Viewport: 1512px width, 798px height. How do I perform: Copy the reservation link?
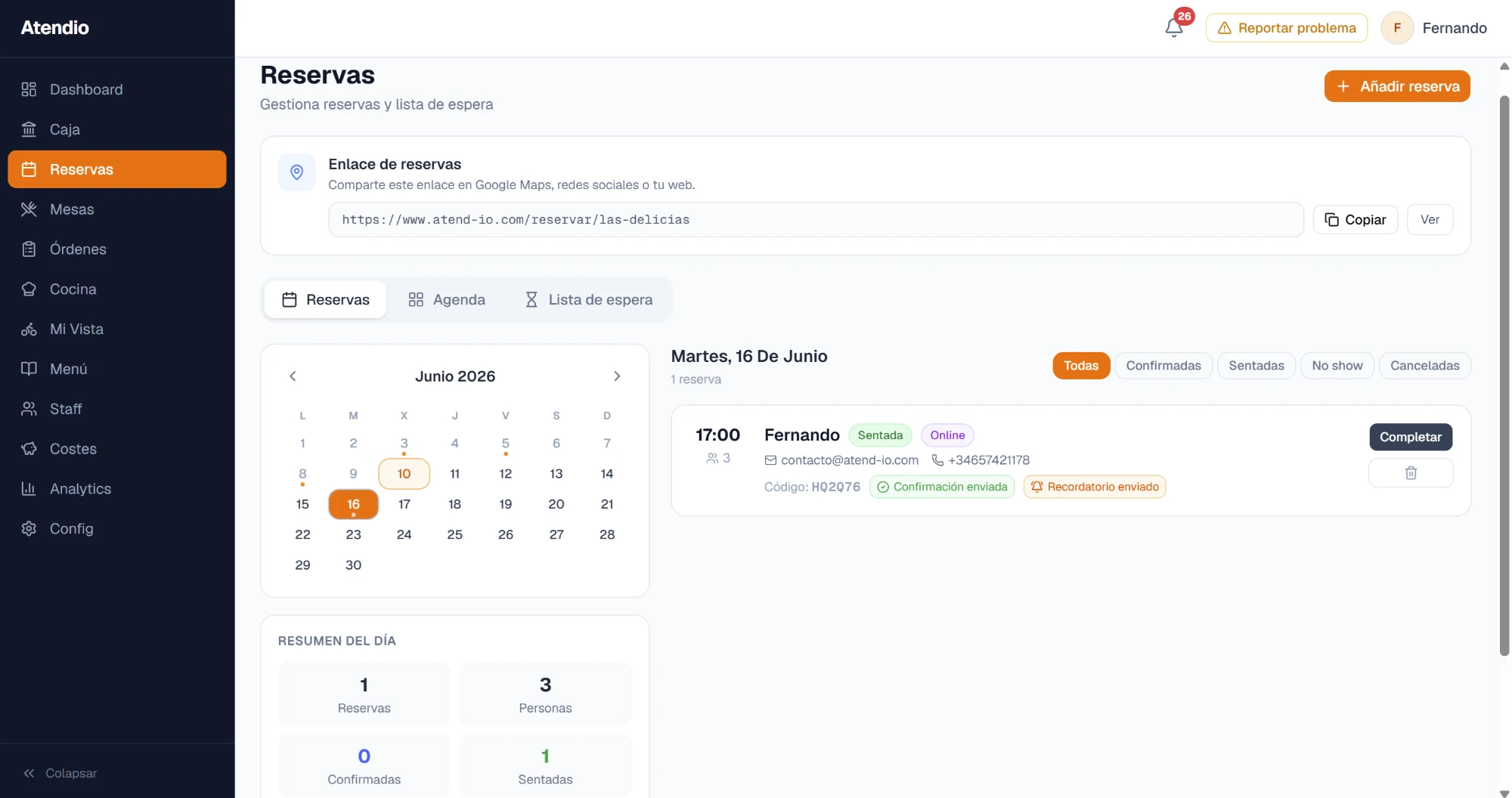1356,220
